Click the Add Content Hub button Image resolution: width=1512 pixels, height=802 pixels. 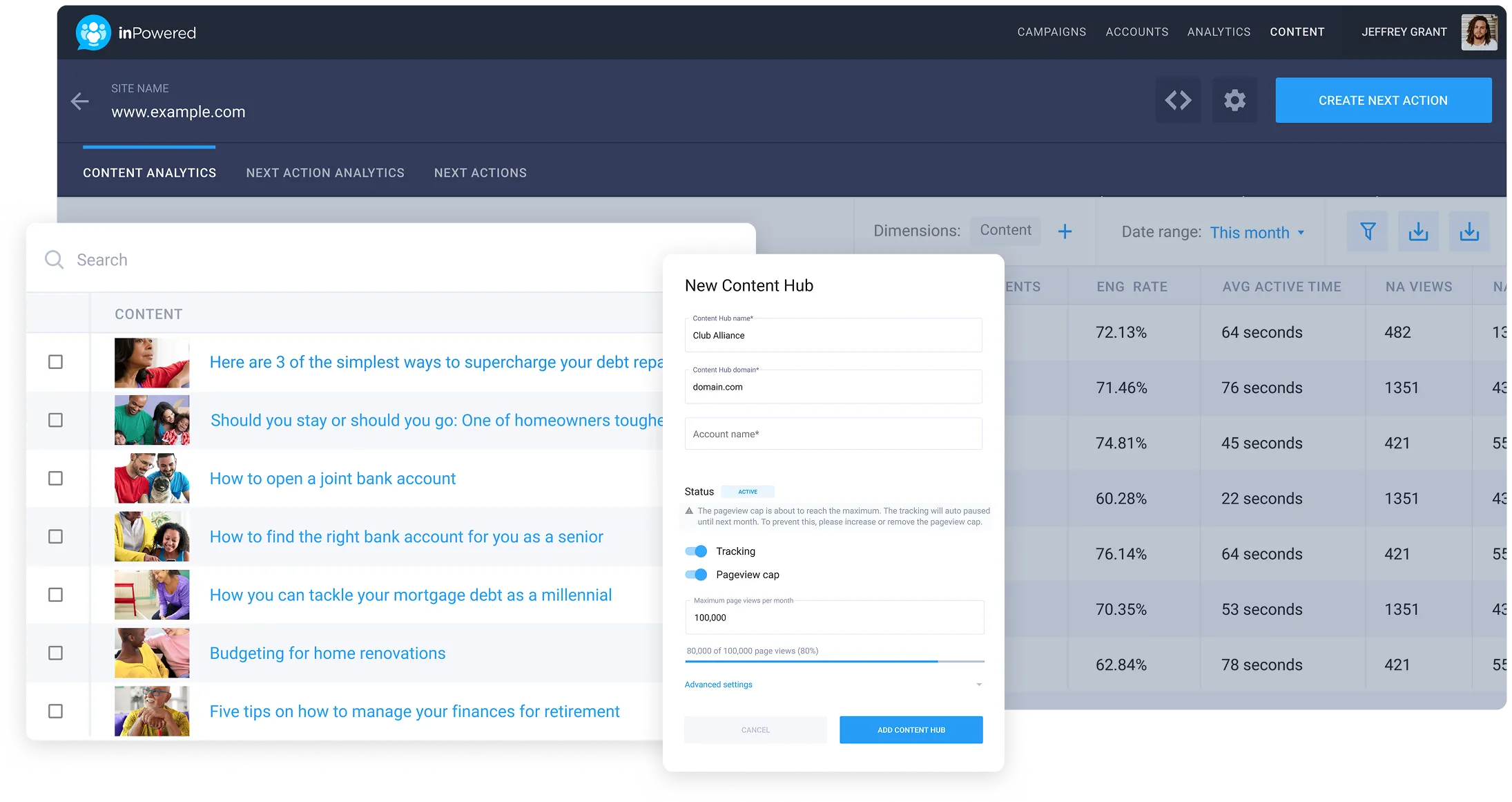point(911,730)
